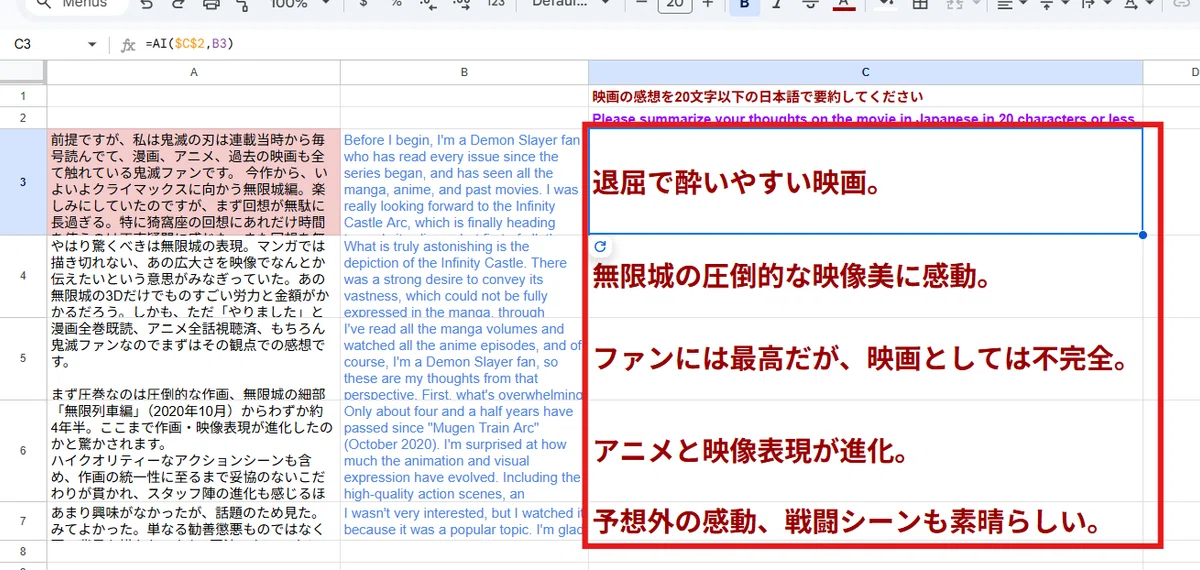Increase font size with plus button

pyautogui.click(x=708, y=4)
